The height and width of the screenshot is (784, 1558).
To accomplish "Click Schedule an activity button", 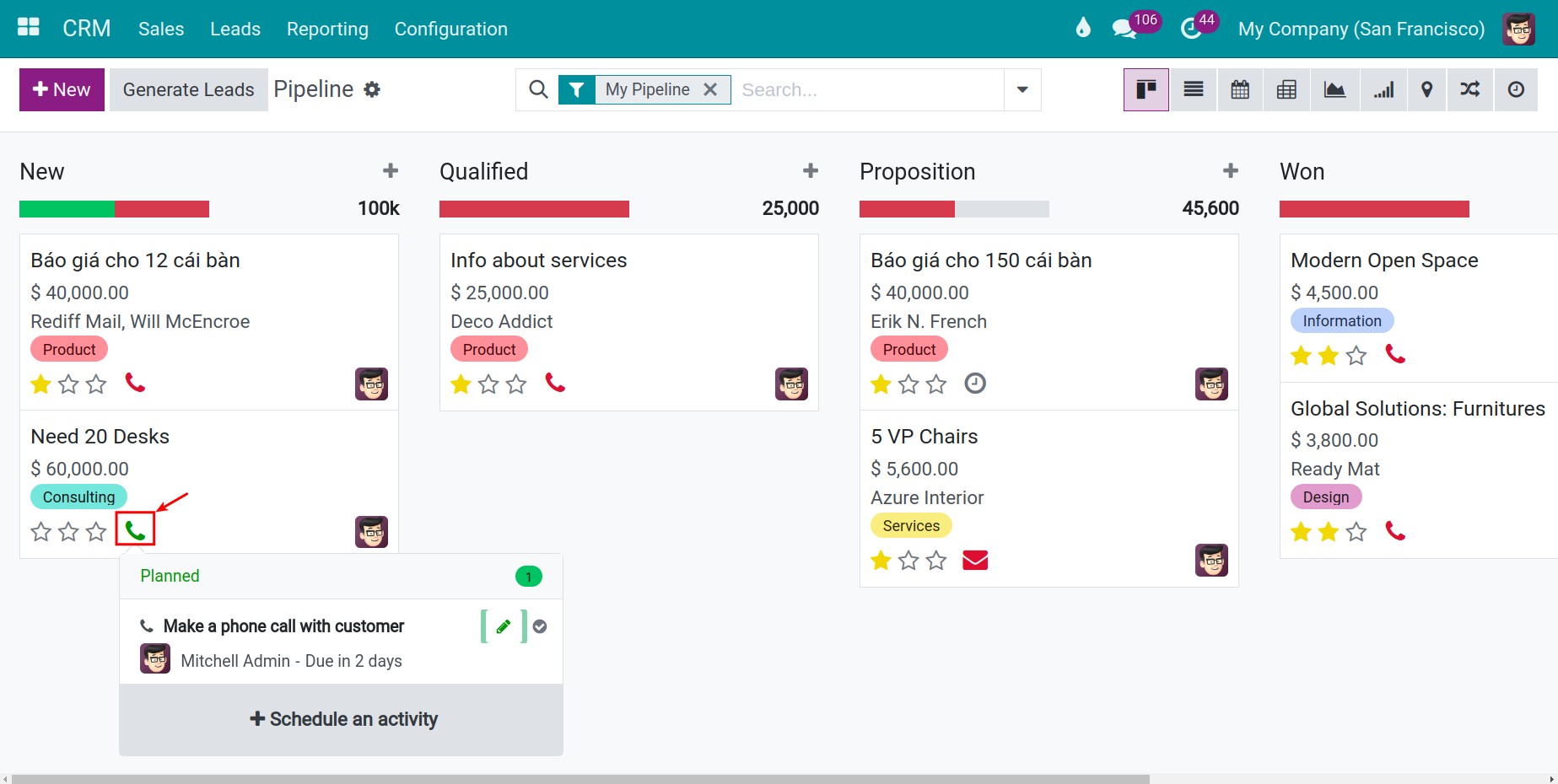I will (x=343, y=719).
